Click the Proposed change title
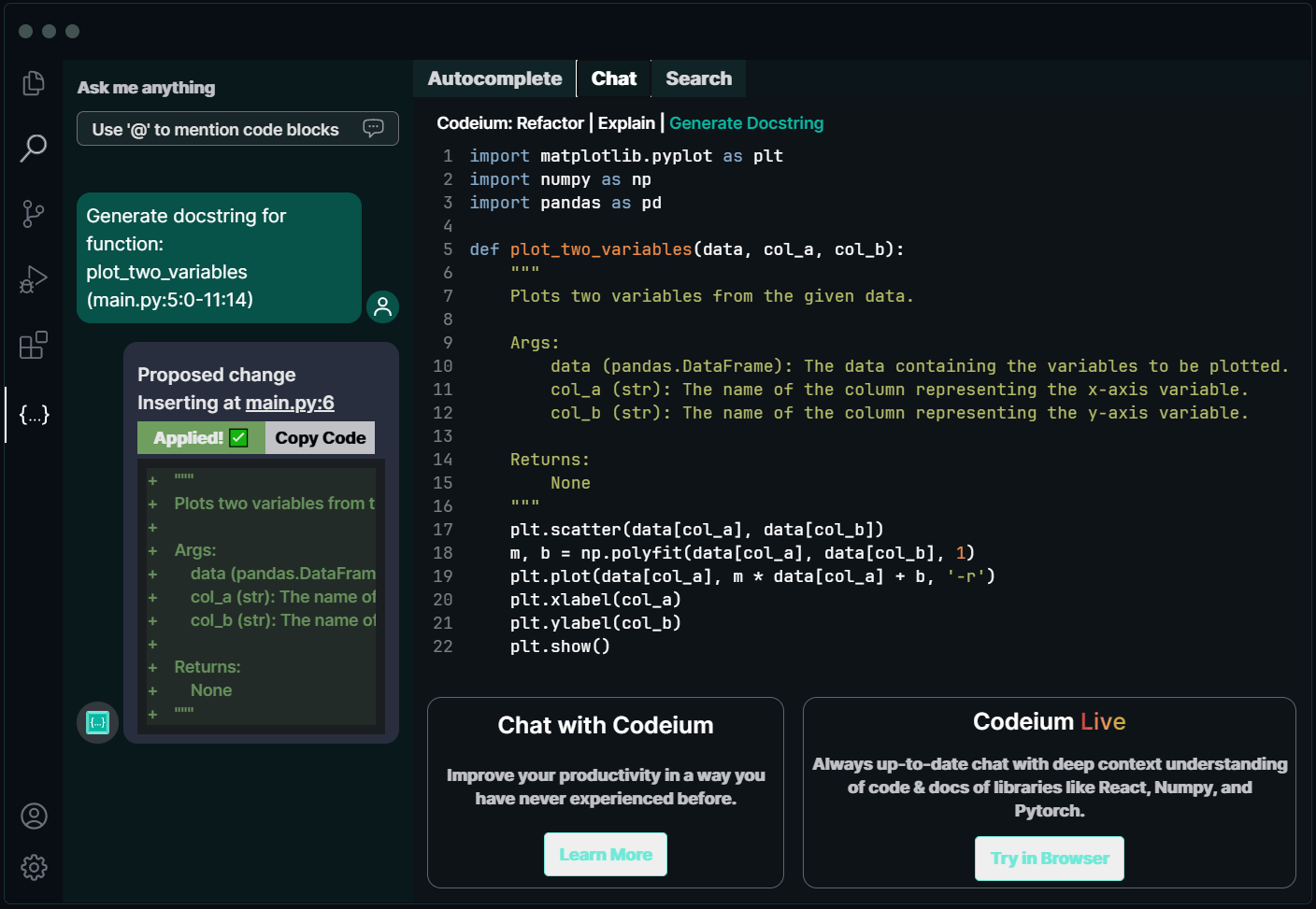1316x909 pixels. pos(217,375)
